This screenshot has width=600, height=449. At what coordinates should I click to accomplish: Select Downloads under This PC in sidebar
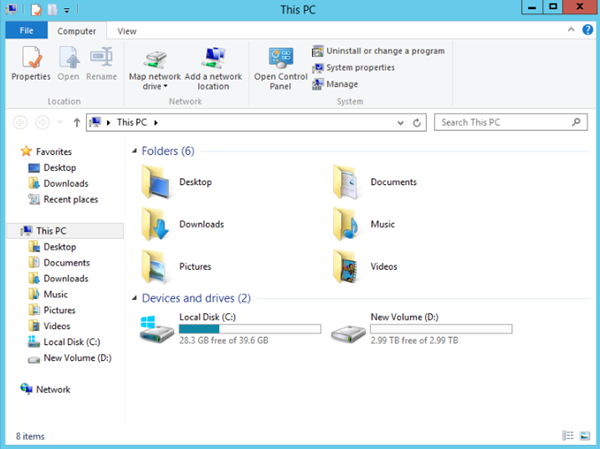click(x=58, y=279)
